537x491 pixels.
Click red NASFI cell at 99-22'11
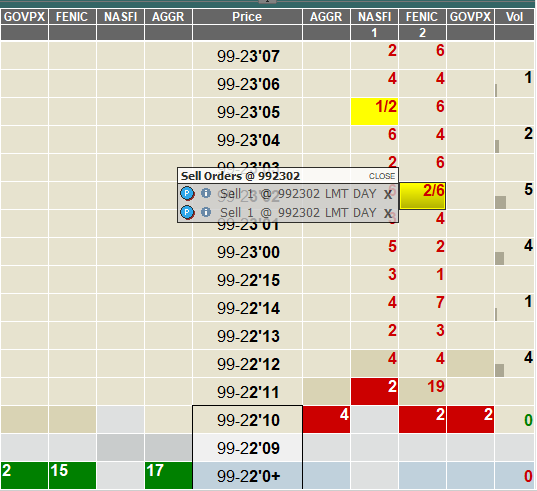point(374,391)
